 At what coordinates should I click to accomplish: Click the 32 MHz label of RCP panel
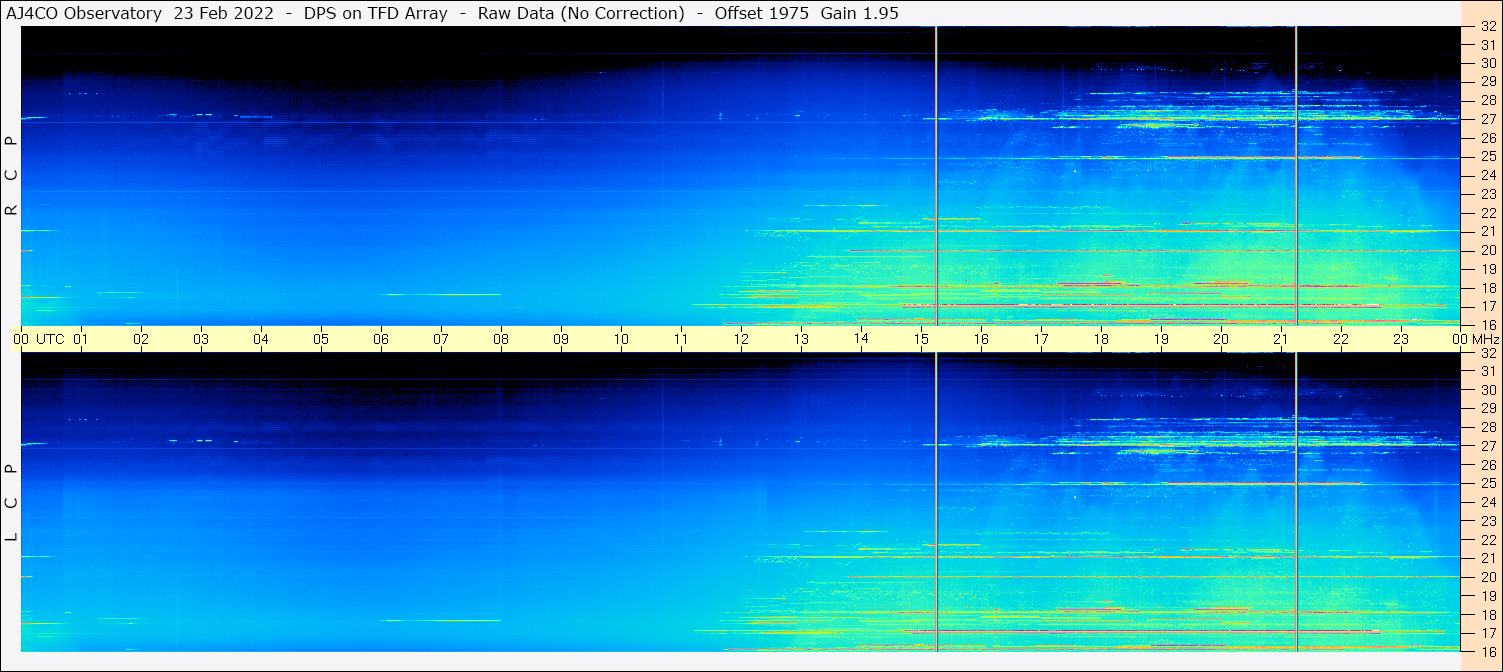[1488, 27]
